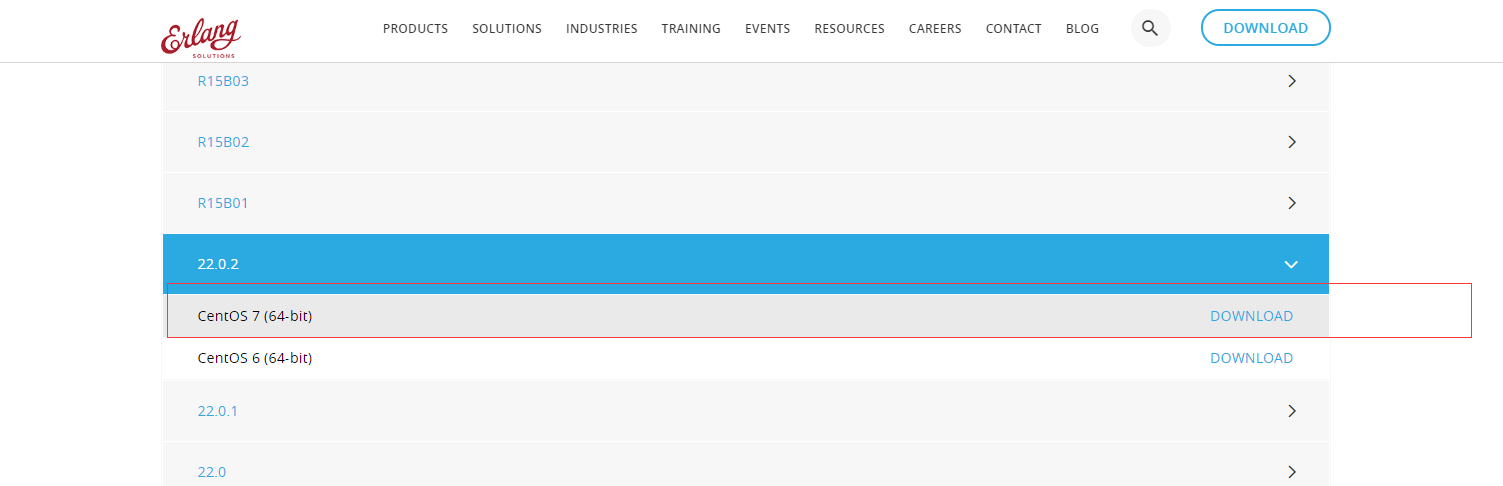Open the Products menu
The image size is (1503, 486).
coord(415,29)
